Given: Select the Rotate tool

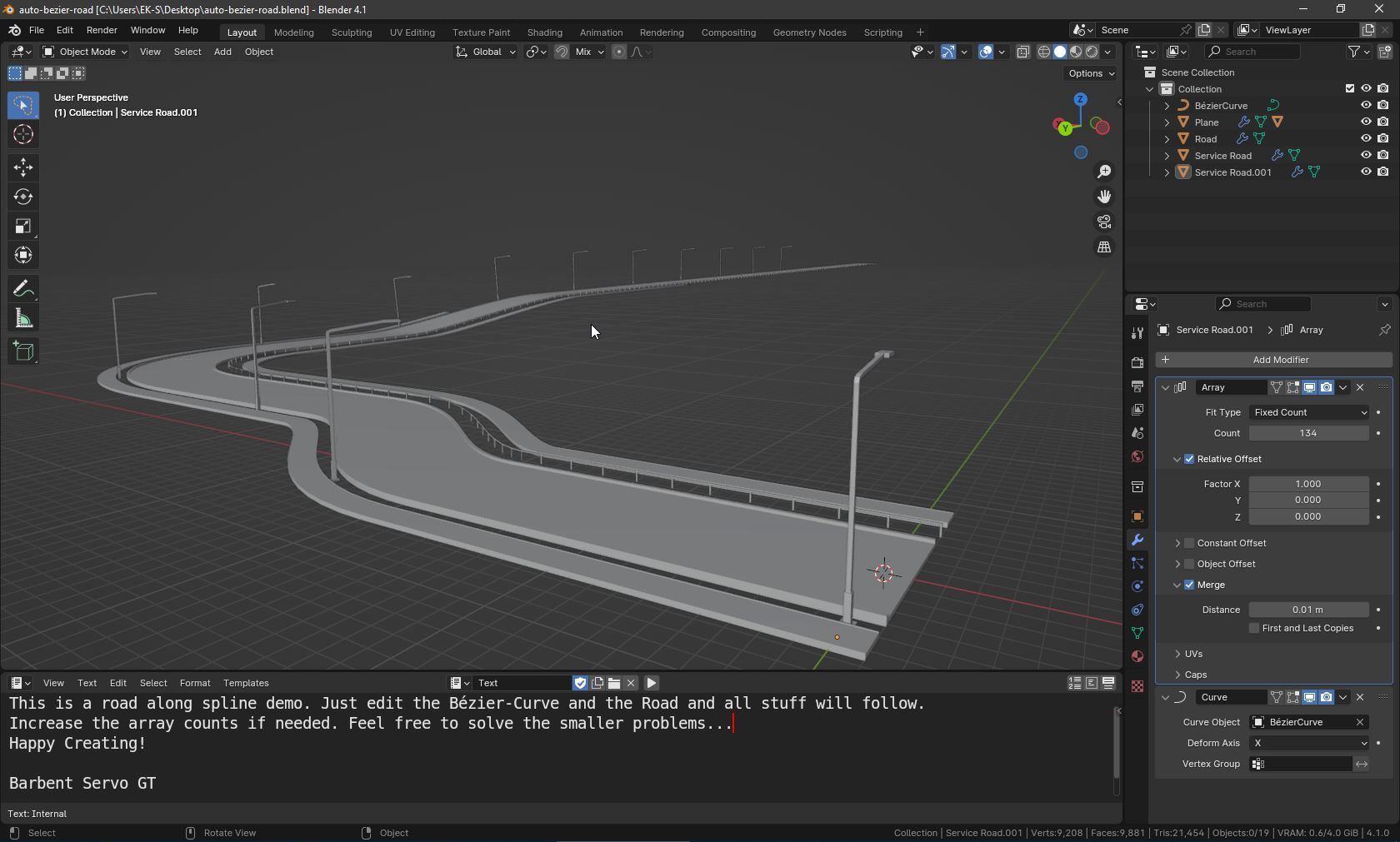Looking at the screenshot, I should (x=22, y=197).
